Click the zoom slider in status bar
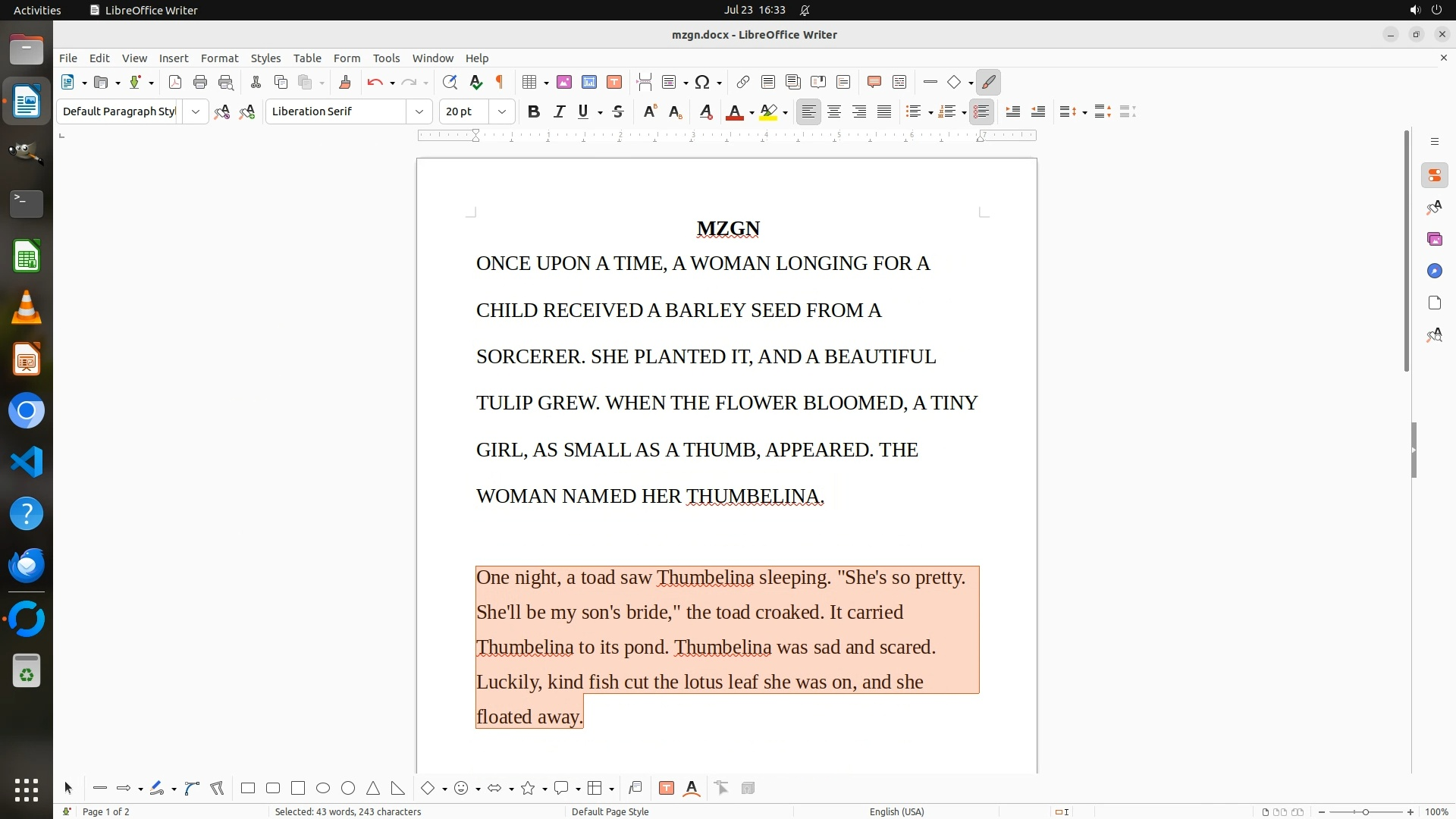Screen dimensions: 1456x819 [1365, 811]
